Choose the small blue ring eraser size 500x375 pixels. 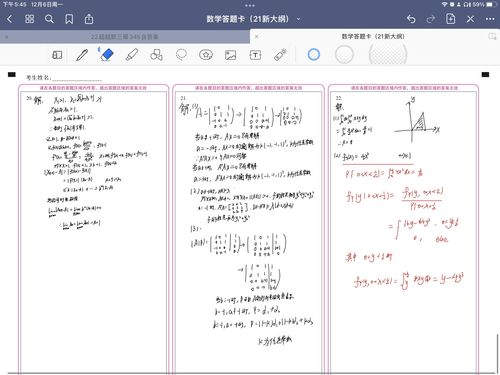tap(314, 54)
